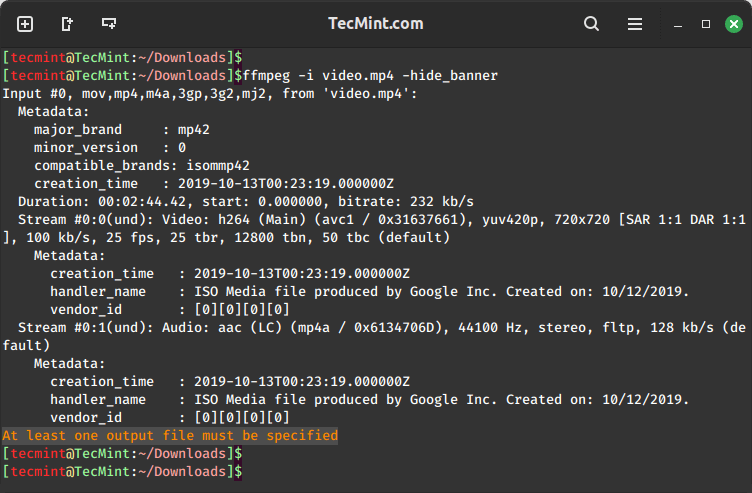This screenshot has width=752, height=493.
Task: Click the first empty prompt at top
Action: [122, 58]
